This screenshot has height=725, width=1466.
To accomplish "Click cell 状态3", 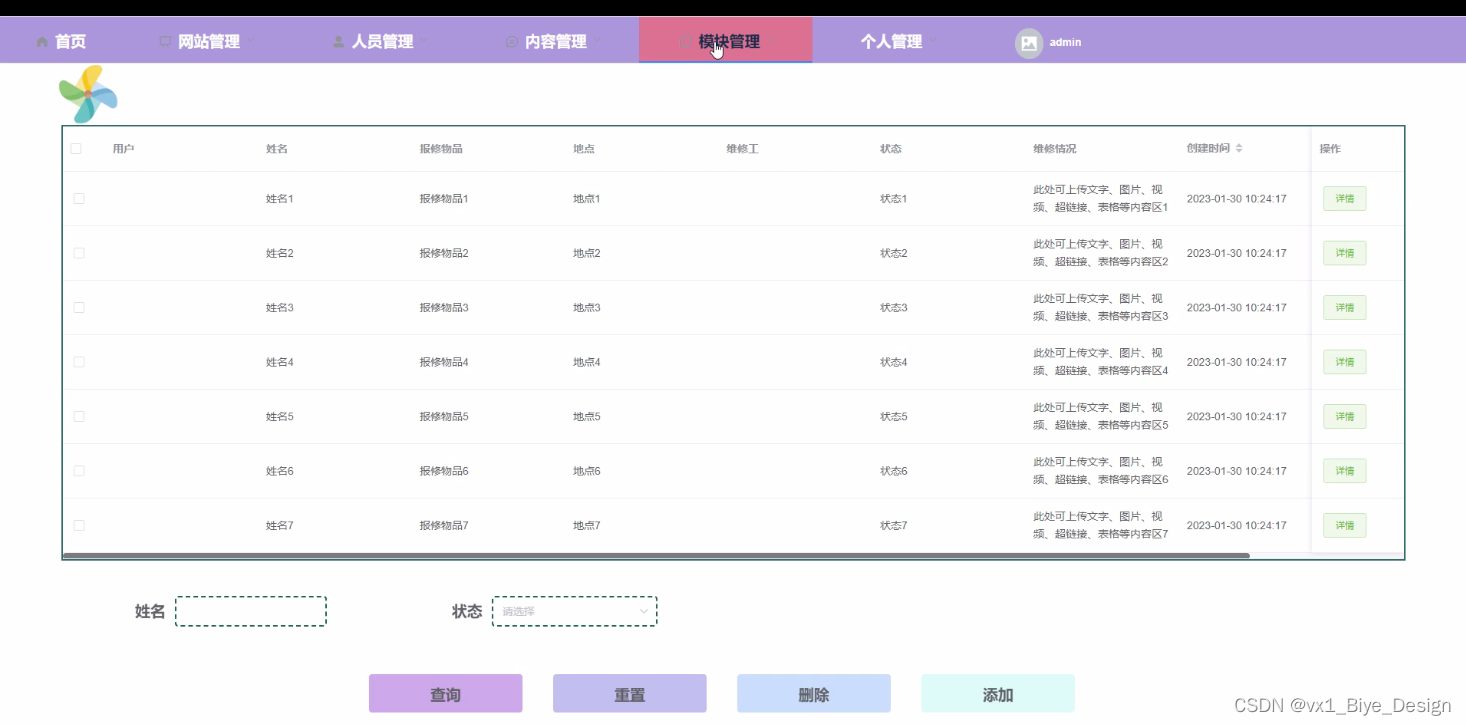I will coord(894,307).
